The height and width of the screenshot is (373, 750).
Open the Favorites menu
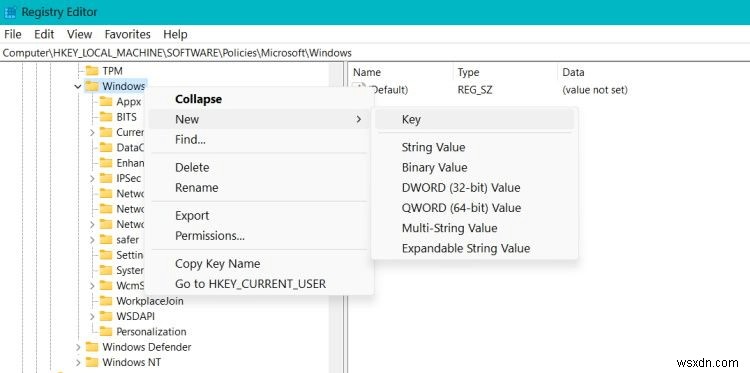point(127,34)
